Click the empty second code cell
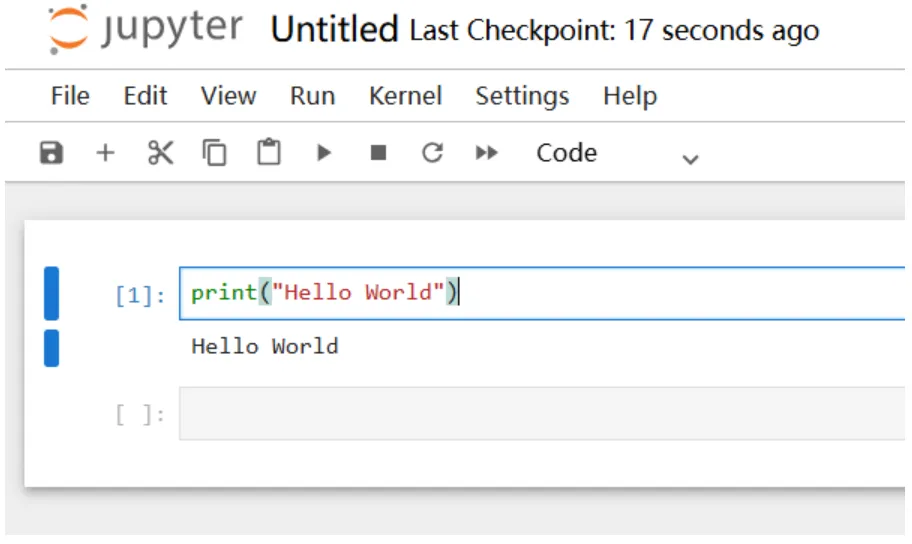912x544 pixels. click(540, 414)
